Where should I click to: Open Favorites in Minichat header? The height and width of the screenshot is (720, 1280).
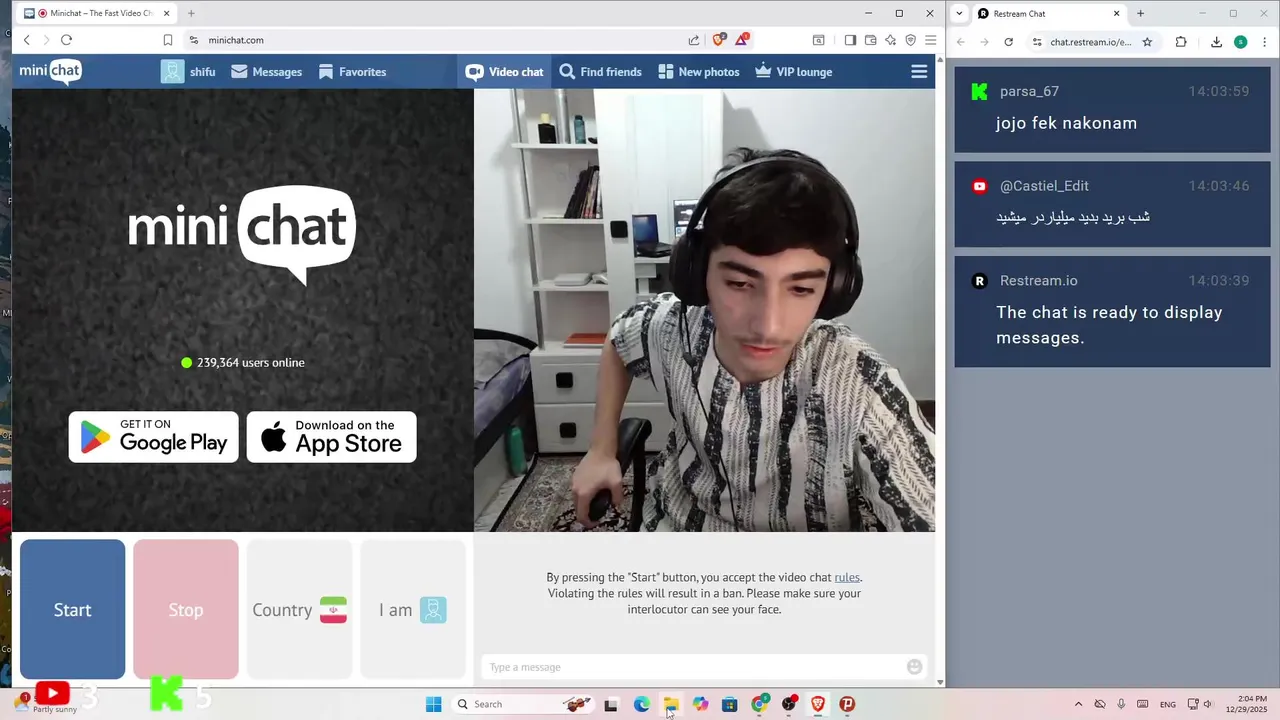point(352,72)
